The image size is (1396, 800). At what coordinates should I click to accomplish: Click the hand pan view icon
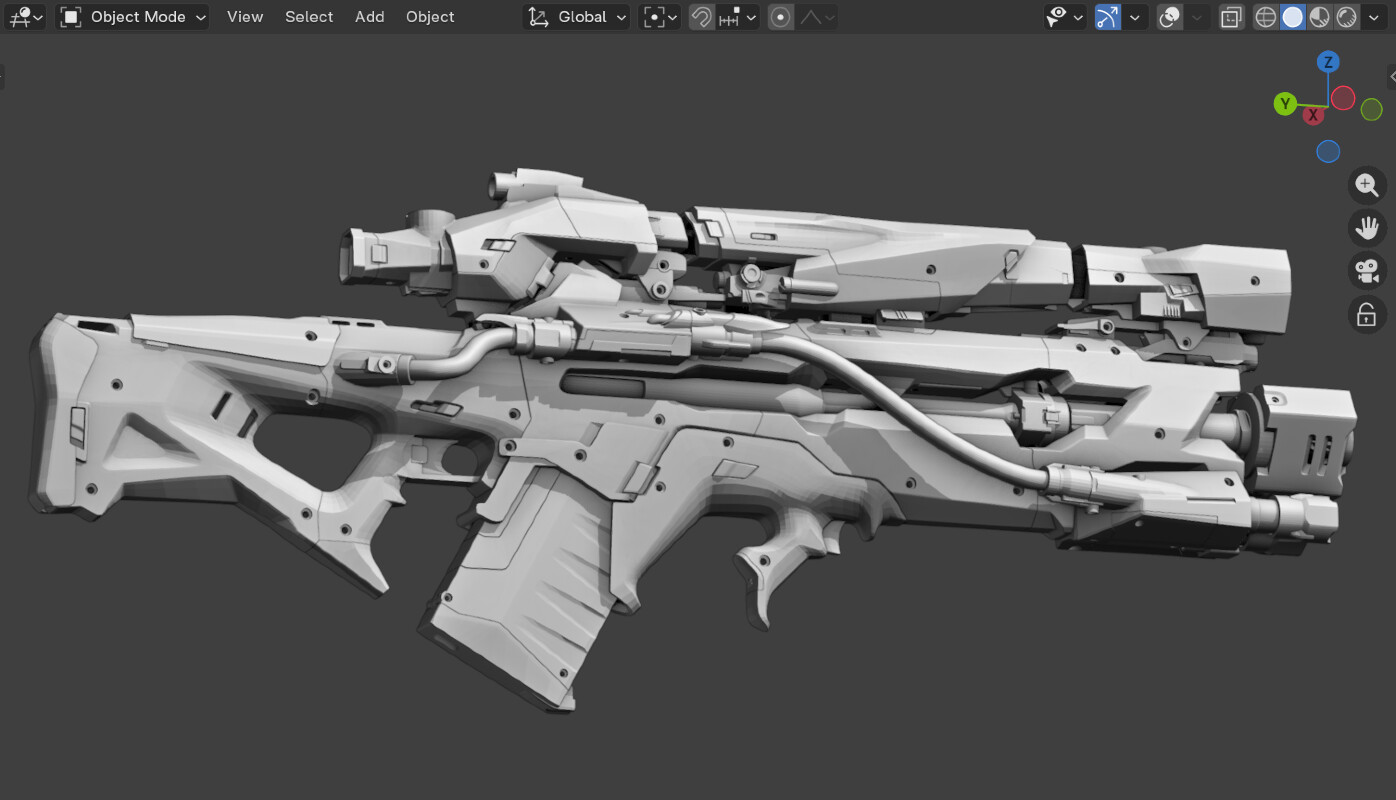[x=1366, y=228]
